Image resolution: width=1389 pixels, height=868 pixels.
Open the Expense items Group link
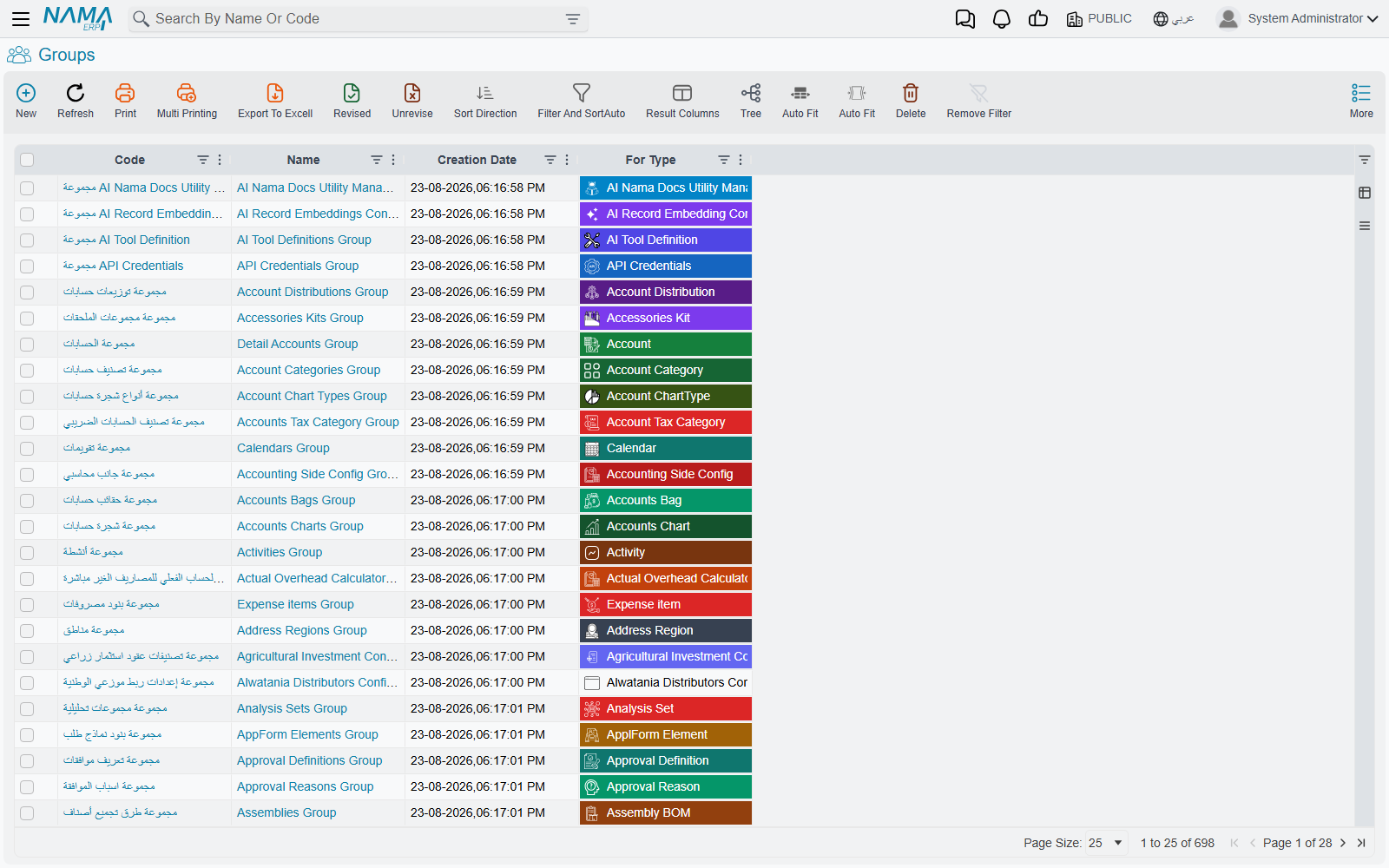click(295, 604)
